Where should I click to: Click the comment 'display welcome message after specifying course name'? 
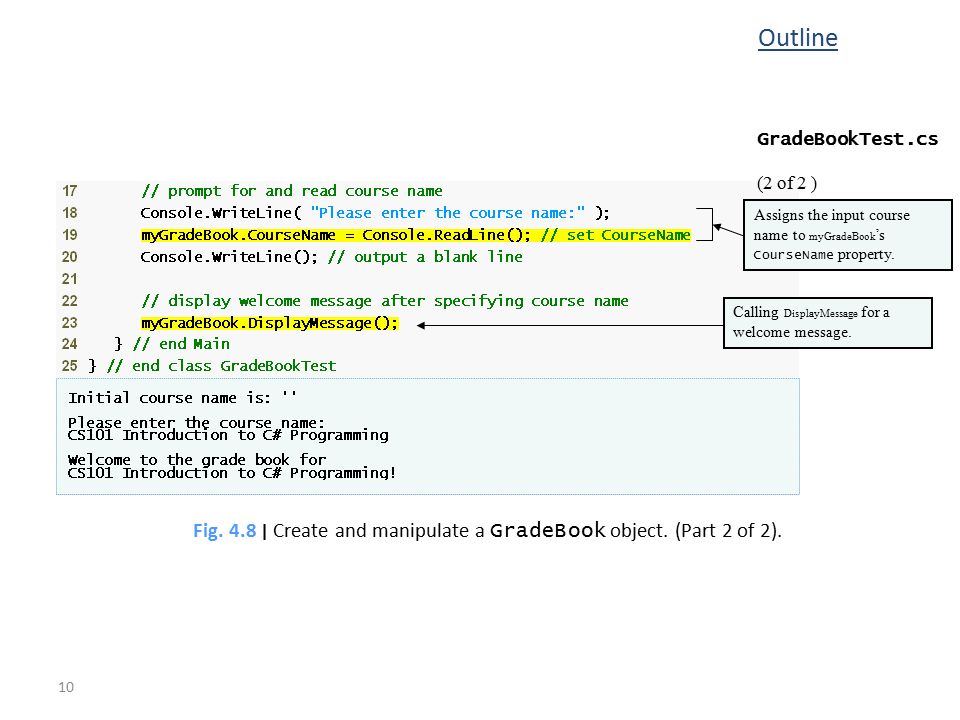click(384, 301)
